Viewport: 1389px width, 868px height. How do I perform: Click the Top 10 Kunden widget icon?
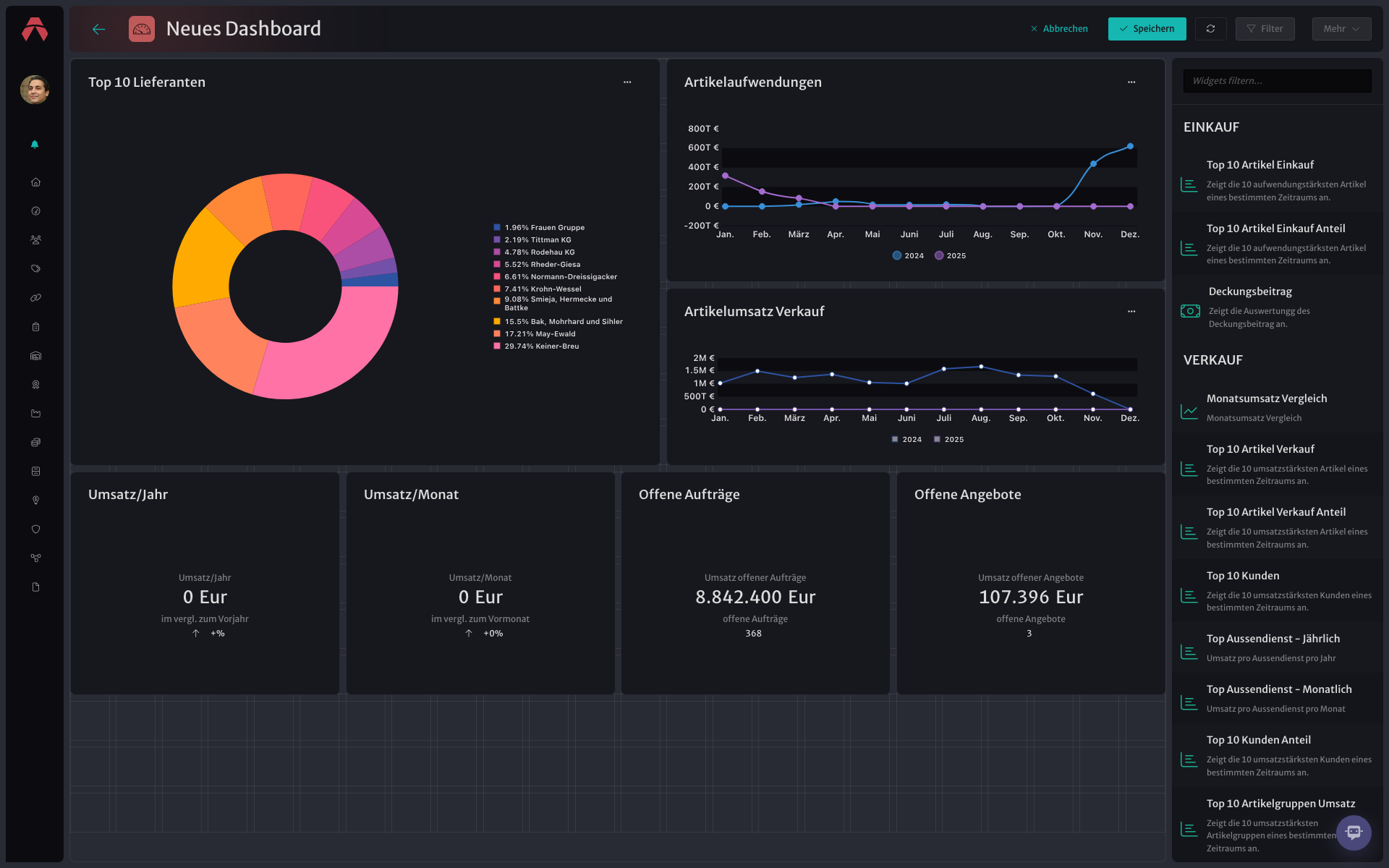coord(1189,595)
